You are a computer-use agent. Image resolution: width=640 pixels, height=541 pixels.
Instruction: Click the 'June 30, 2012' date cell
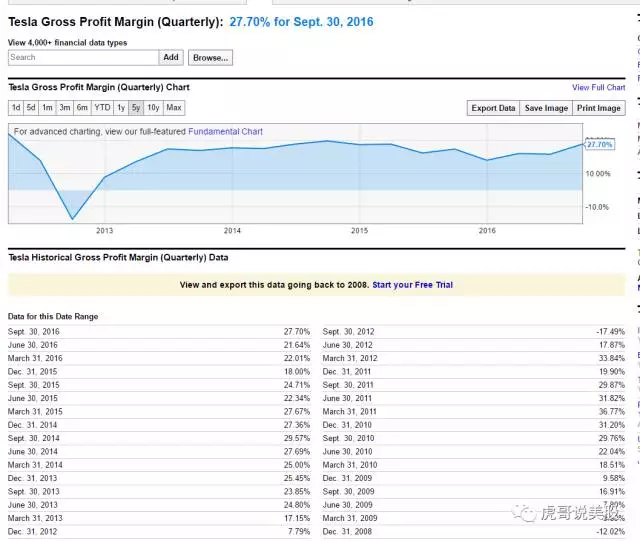(347, 345)
